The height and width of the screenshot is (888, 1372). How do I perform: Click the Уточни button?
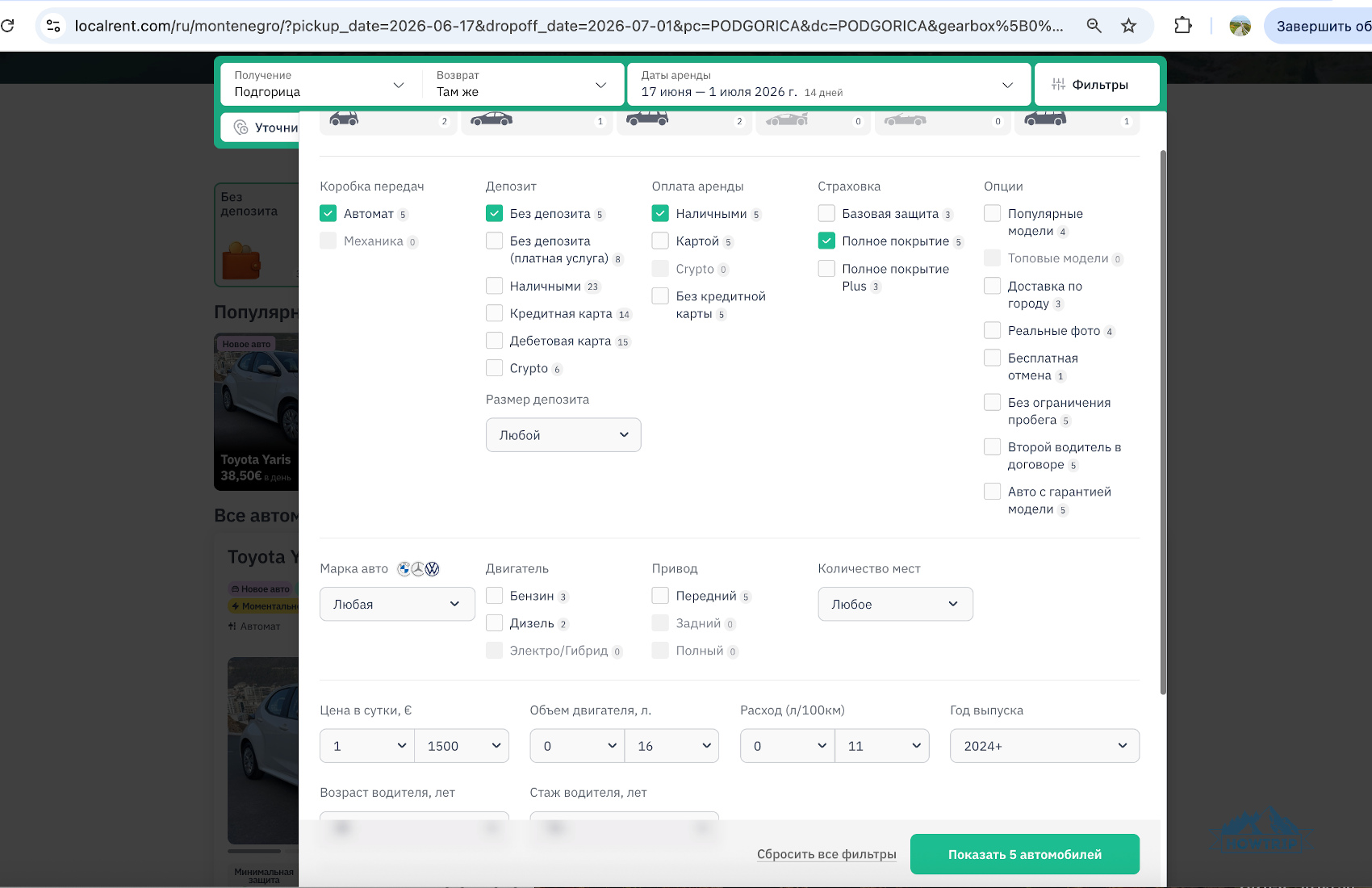[260, 128]
